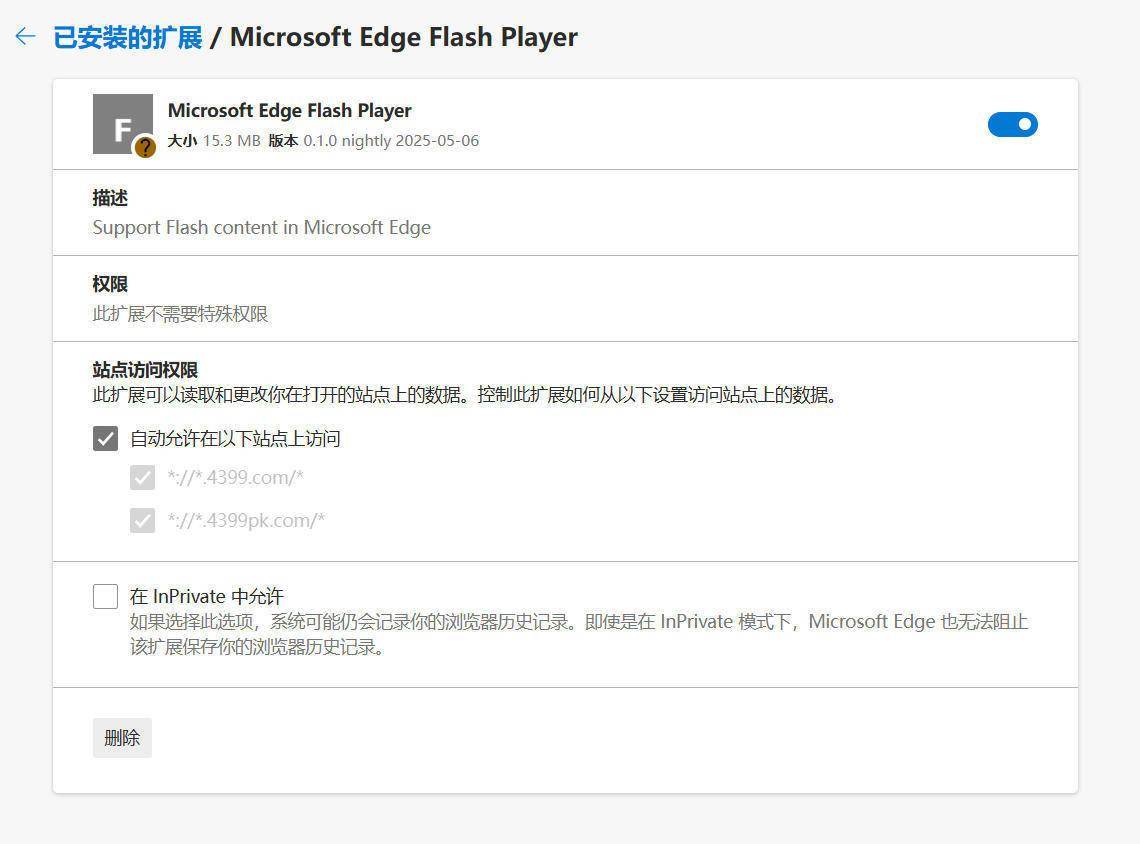Click the *.4399.com site checkbox
This screenshot has height=844, width=1140.
142,478
